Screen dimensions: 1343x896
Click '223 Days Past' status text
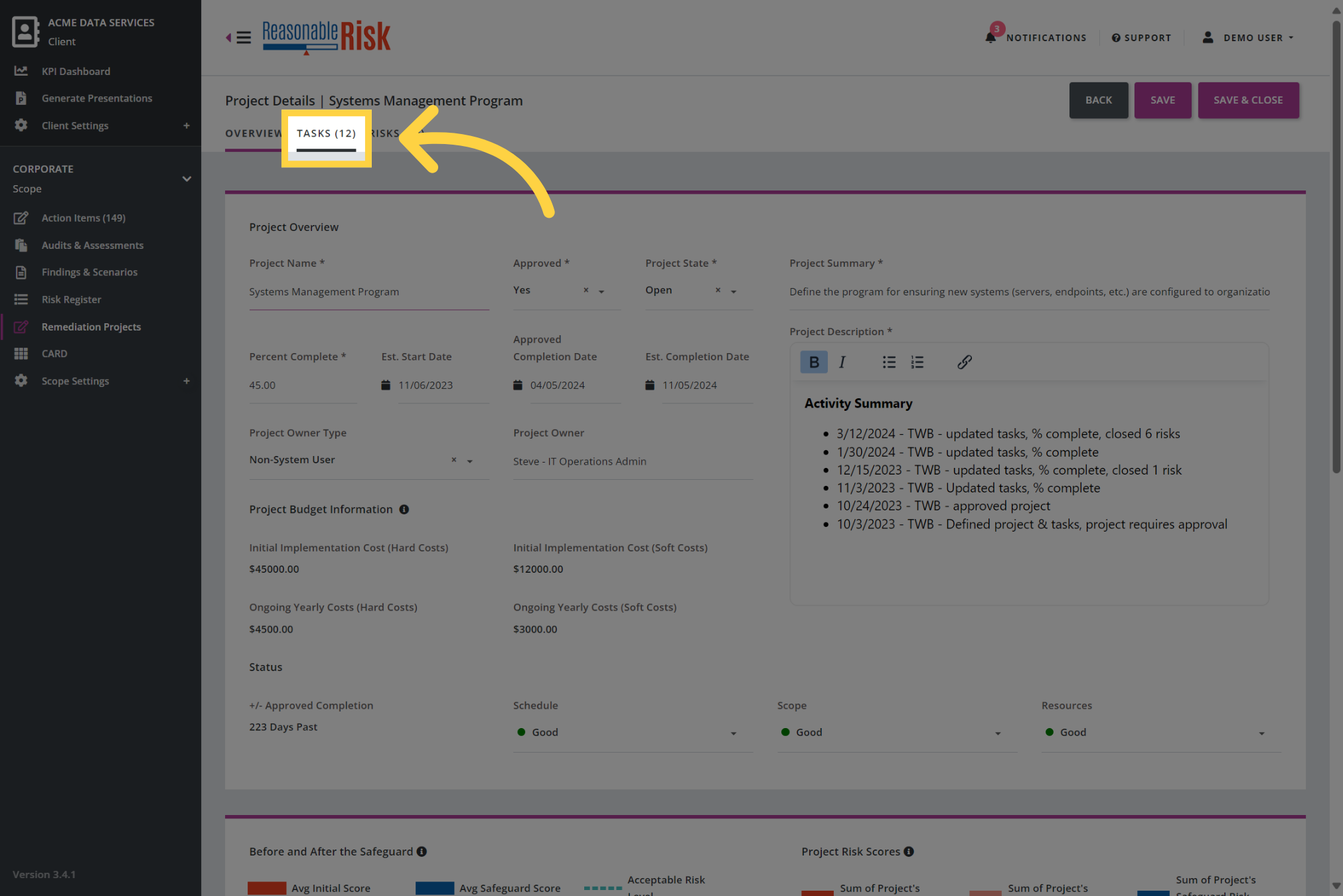point(283,727)
